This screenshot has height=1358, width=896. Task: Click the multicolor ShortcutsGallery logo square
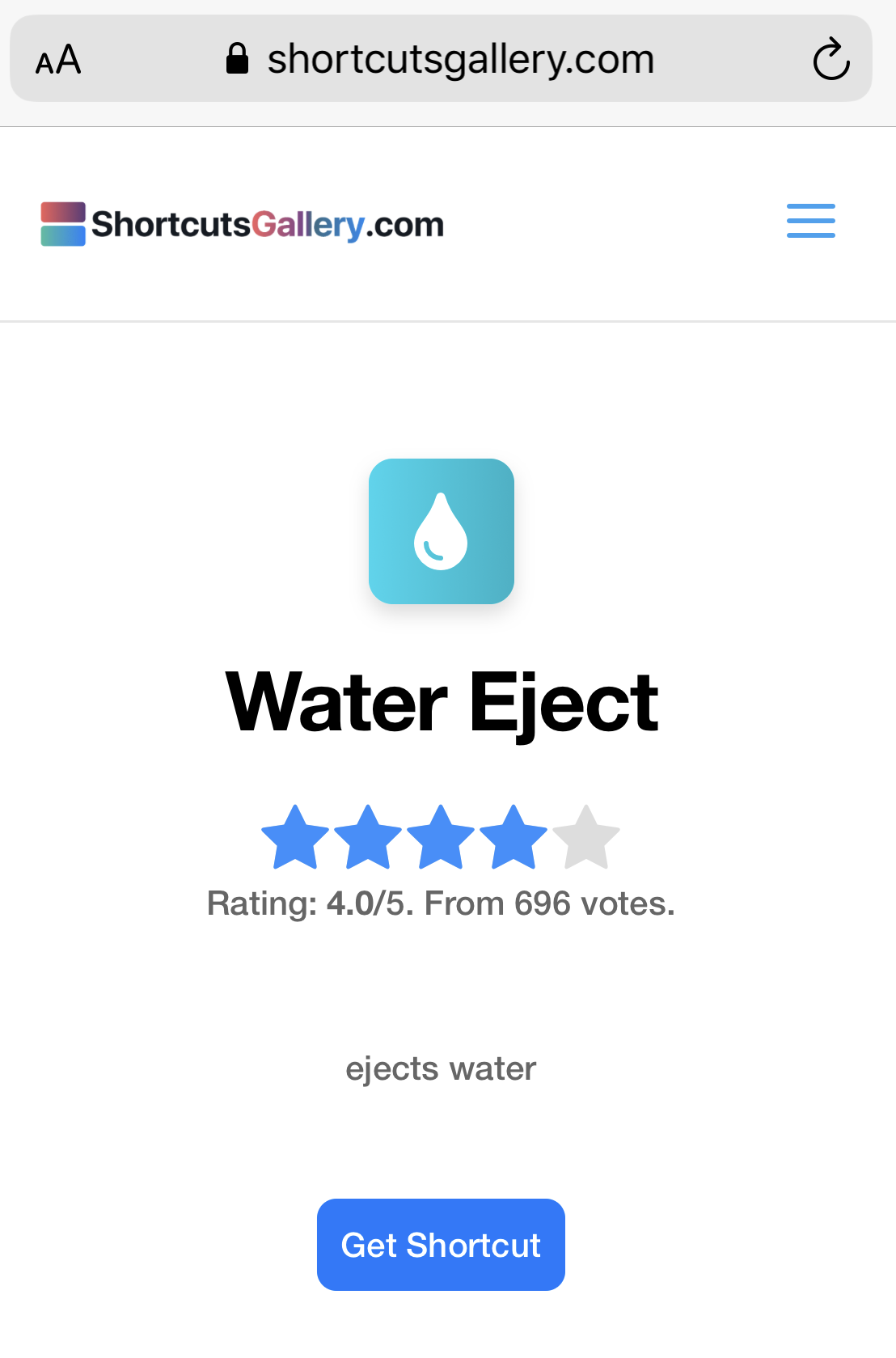[63, 224]
